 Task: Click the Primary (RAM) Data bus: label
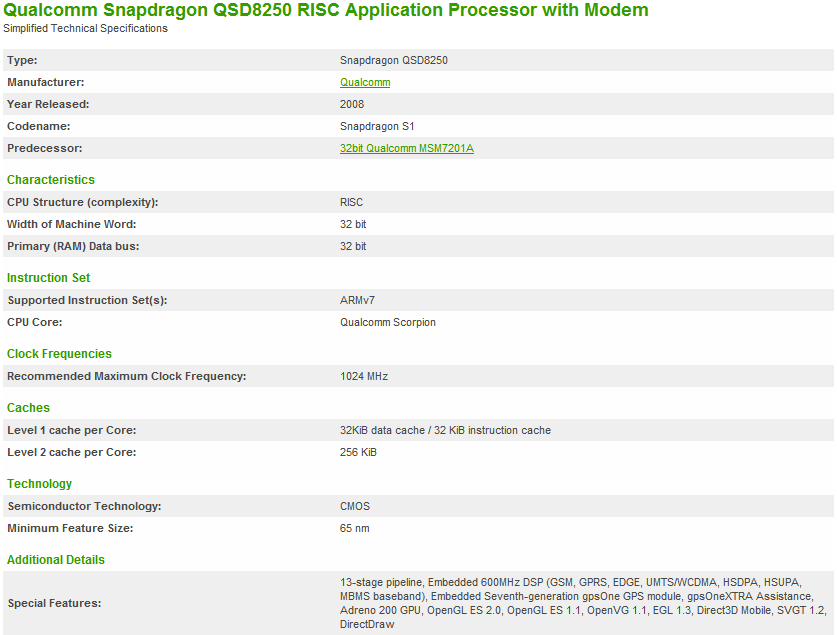[73, 246]
